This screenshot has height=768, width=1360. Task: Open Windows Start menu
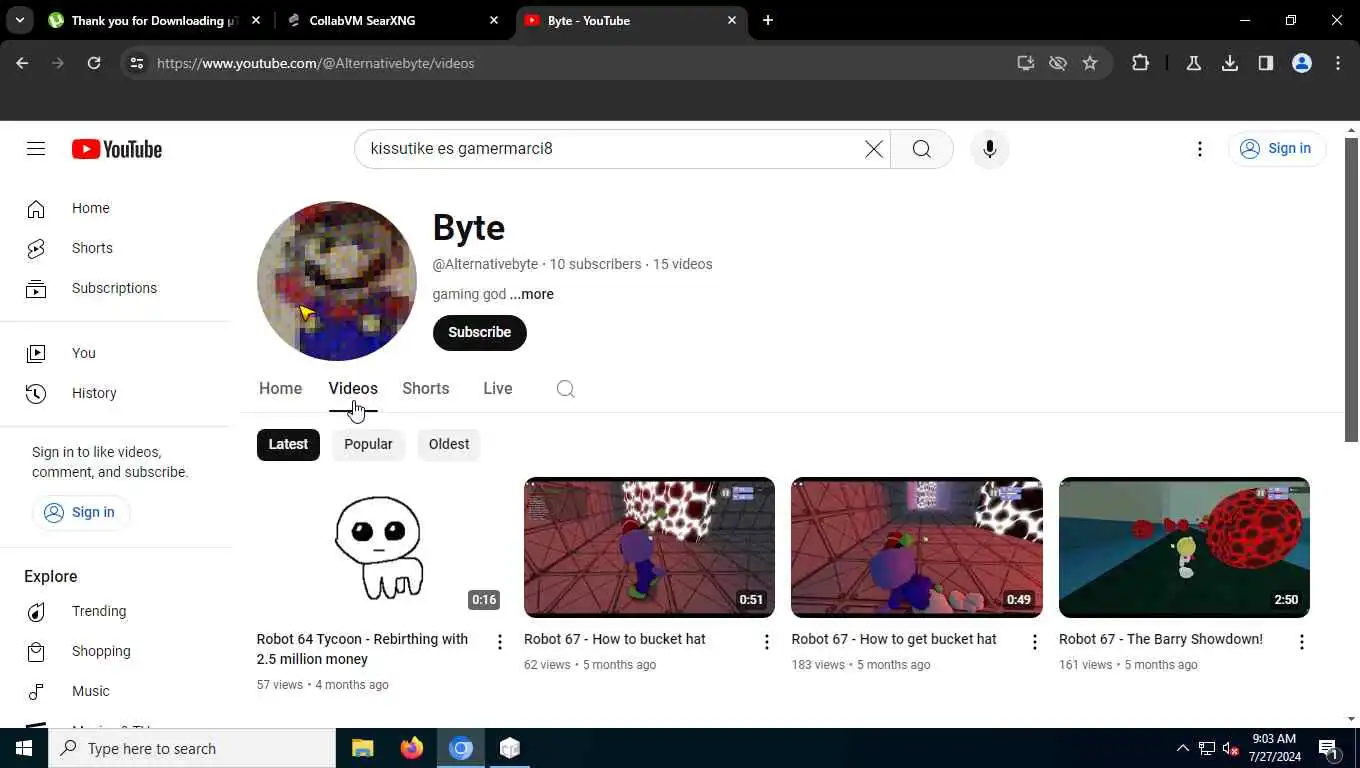[x=24, y=748]
